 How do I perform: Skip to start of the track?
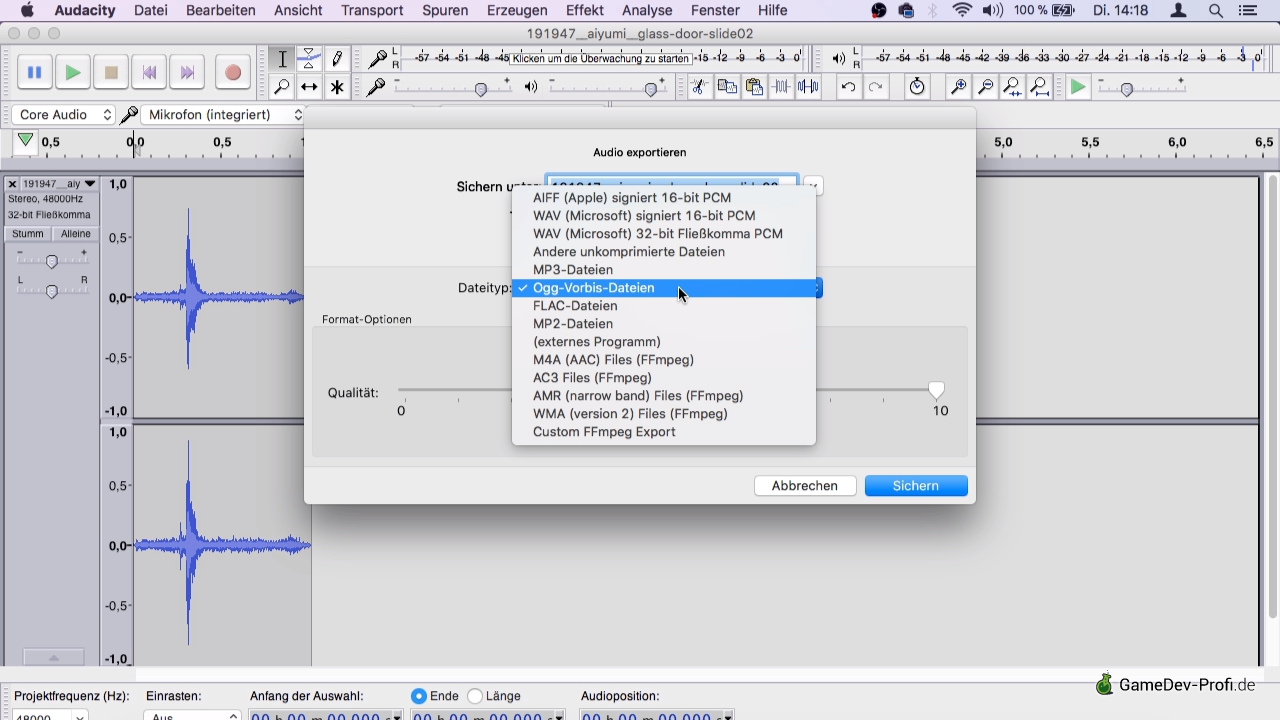[x=149, y=72]
